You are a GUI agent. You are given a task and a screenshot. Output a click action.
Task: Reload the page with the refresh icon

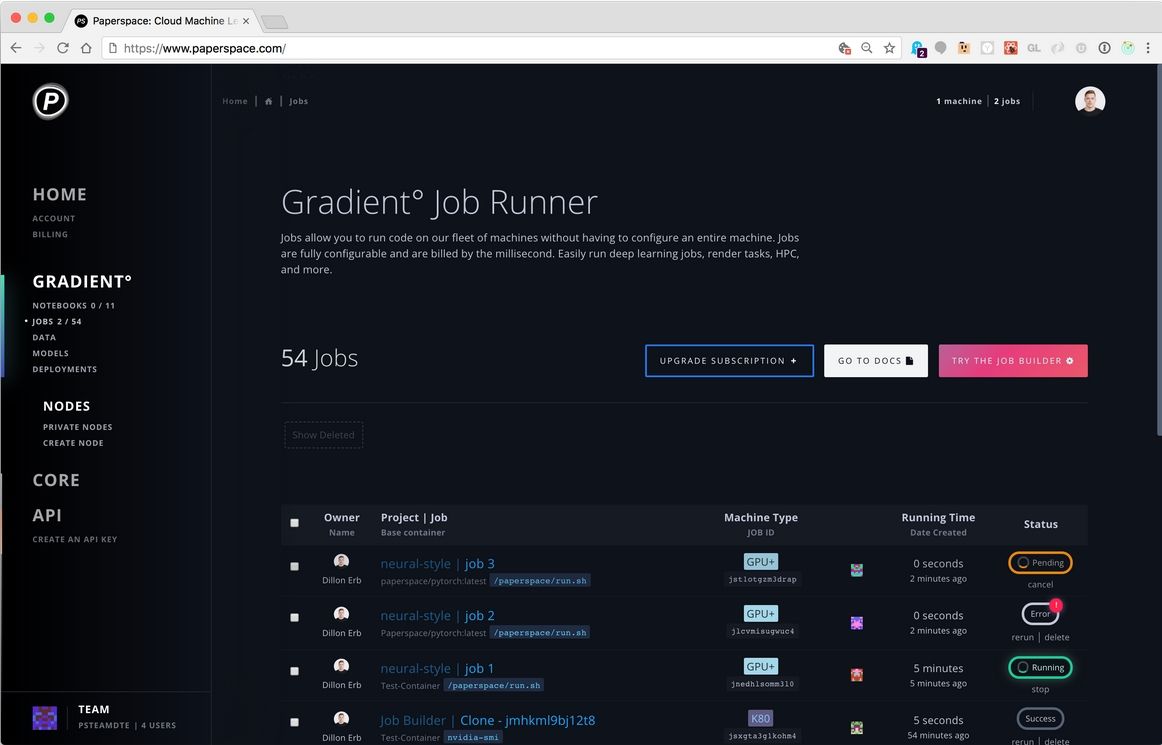[63, 48]
